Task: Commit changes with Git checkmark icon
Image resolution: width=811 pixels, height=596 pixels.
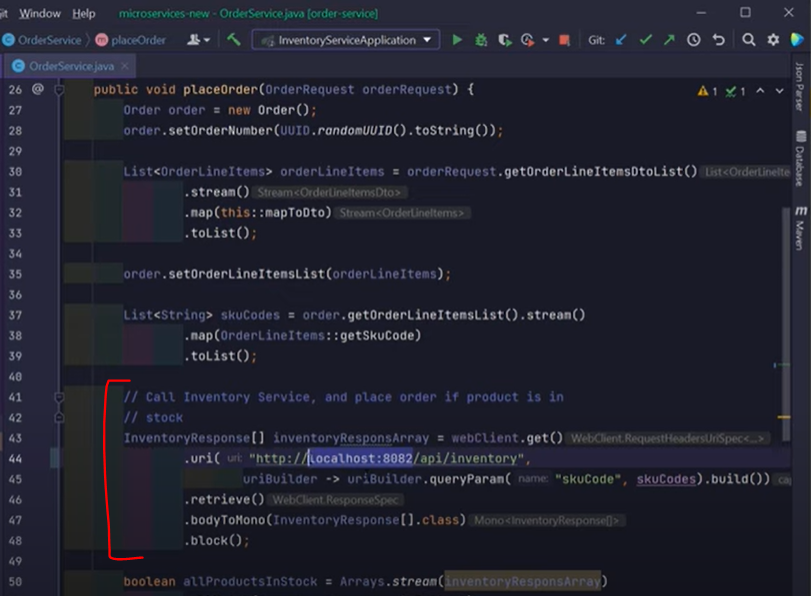Action: click(x=645, y=40)
